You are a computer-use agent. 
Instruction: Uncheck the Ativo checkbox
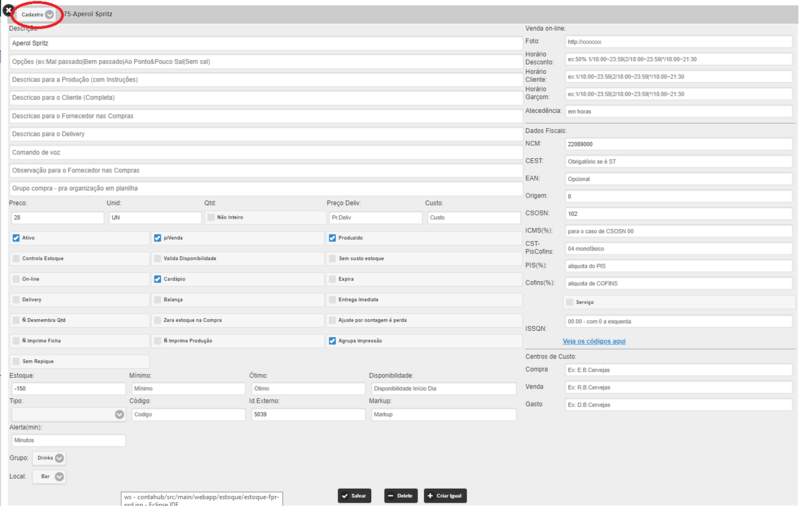pos(16,238)
